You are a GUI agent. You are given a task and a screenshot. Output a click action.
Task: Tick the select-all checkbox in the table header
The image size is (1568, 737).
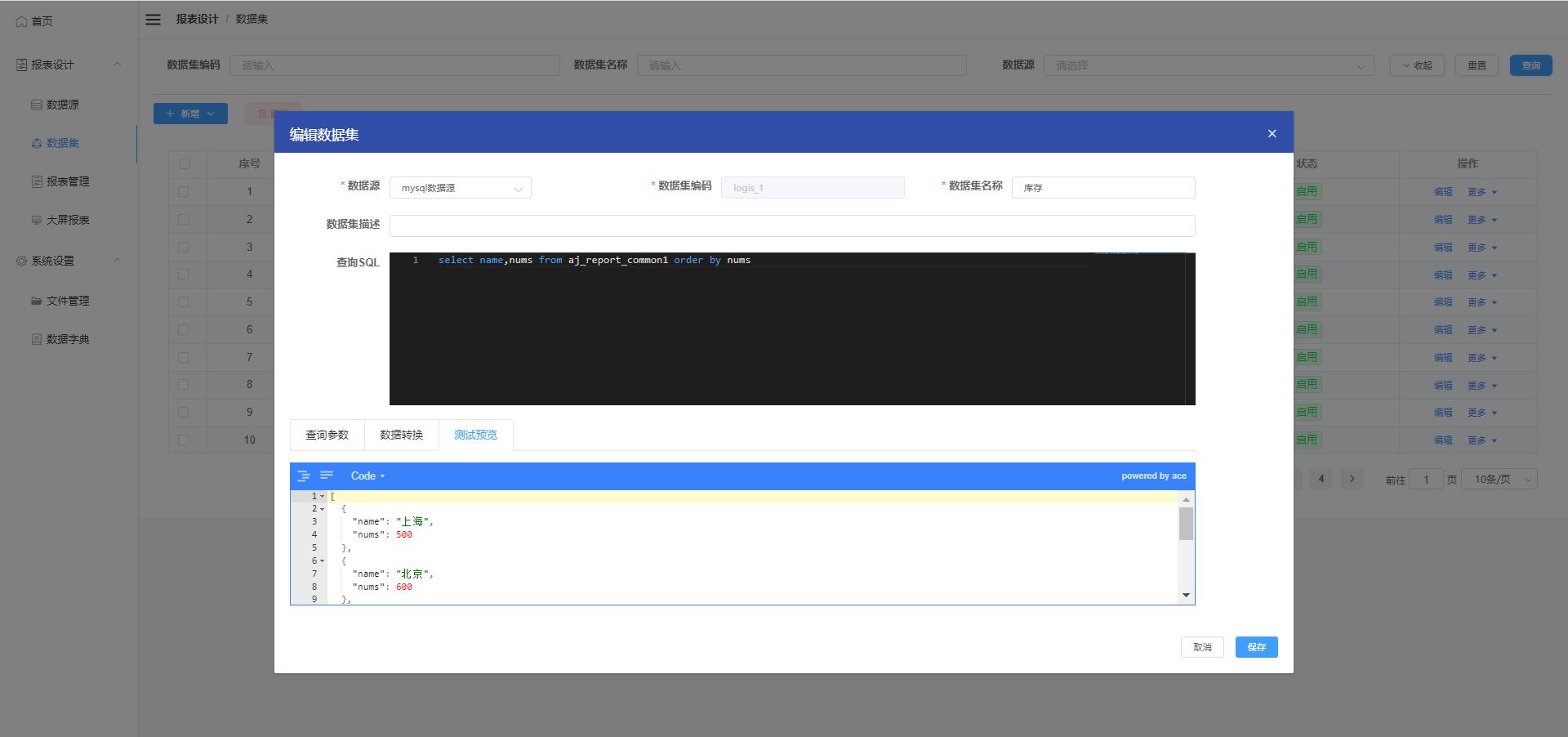click(185, 163)
